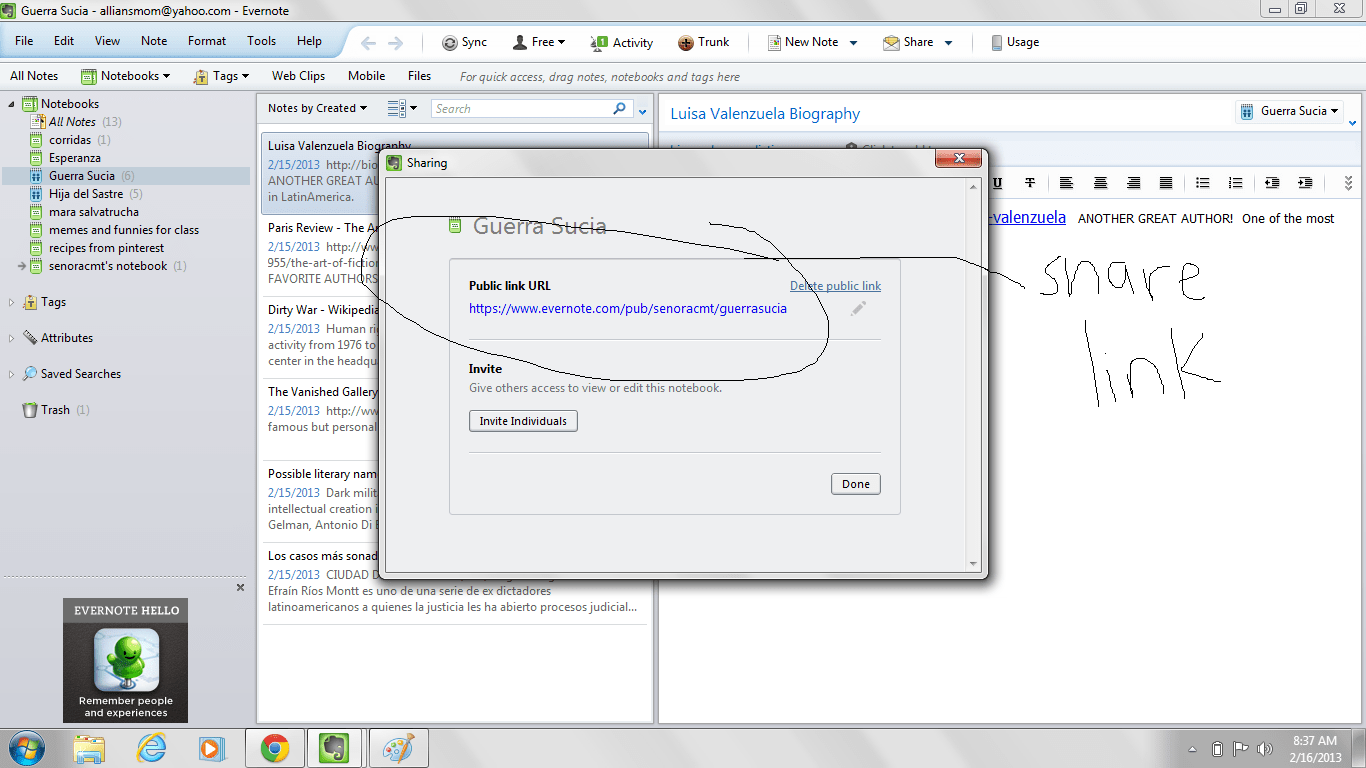Open Paint from the taskbar
This screenshot has width=1366, height=768.
pyautogui.click(x=399, y=748)
